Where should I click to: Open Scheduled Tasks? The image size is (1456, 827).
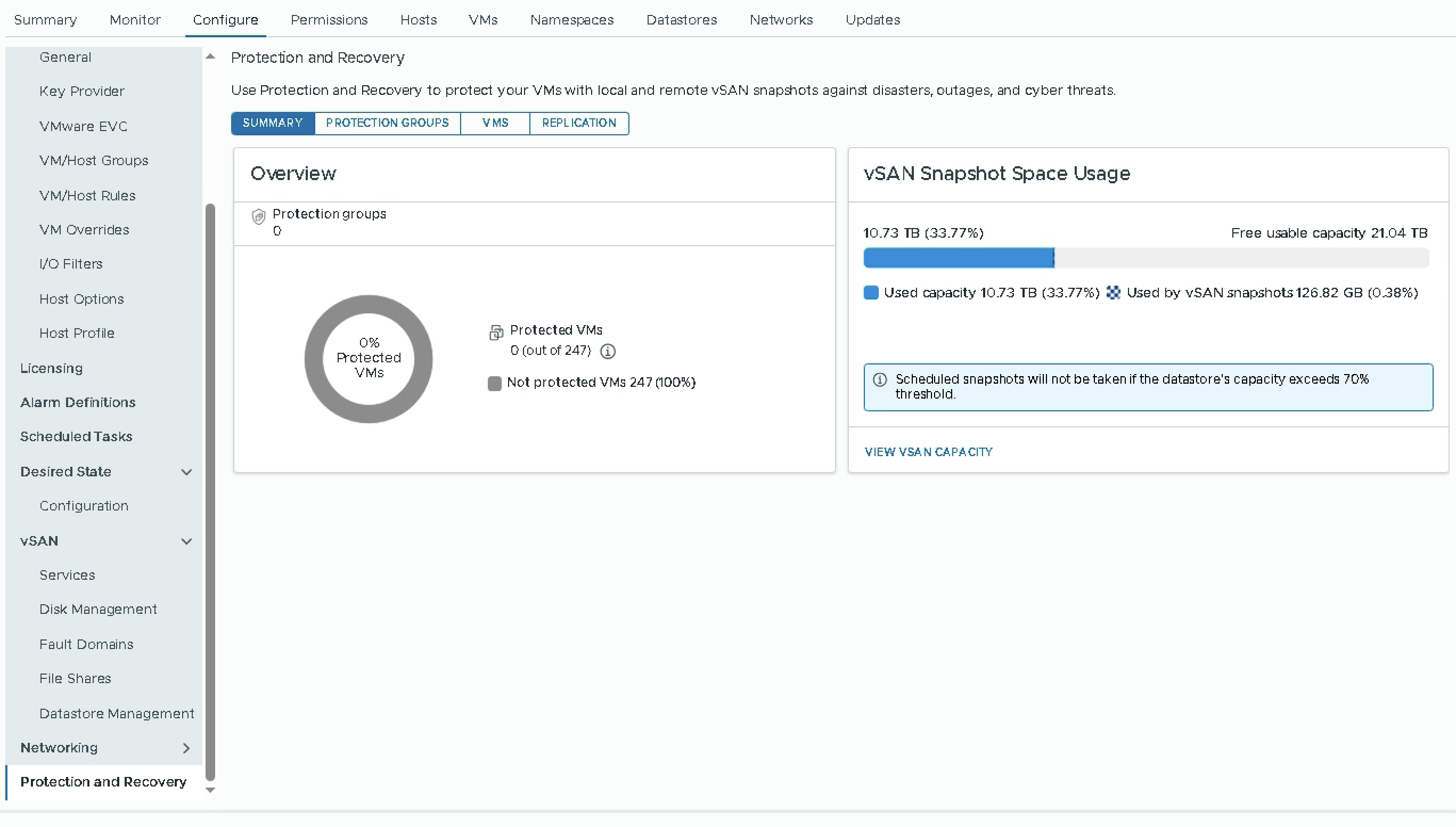tap(76, 437)
